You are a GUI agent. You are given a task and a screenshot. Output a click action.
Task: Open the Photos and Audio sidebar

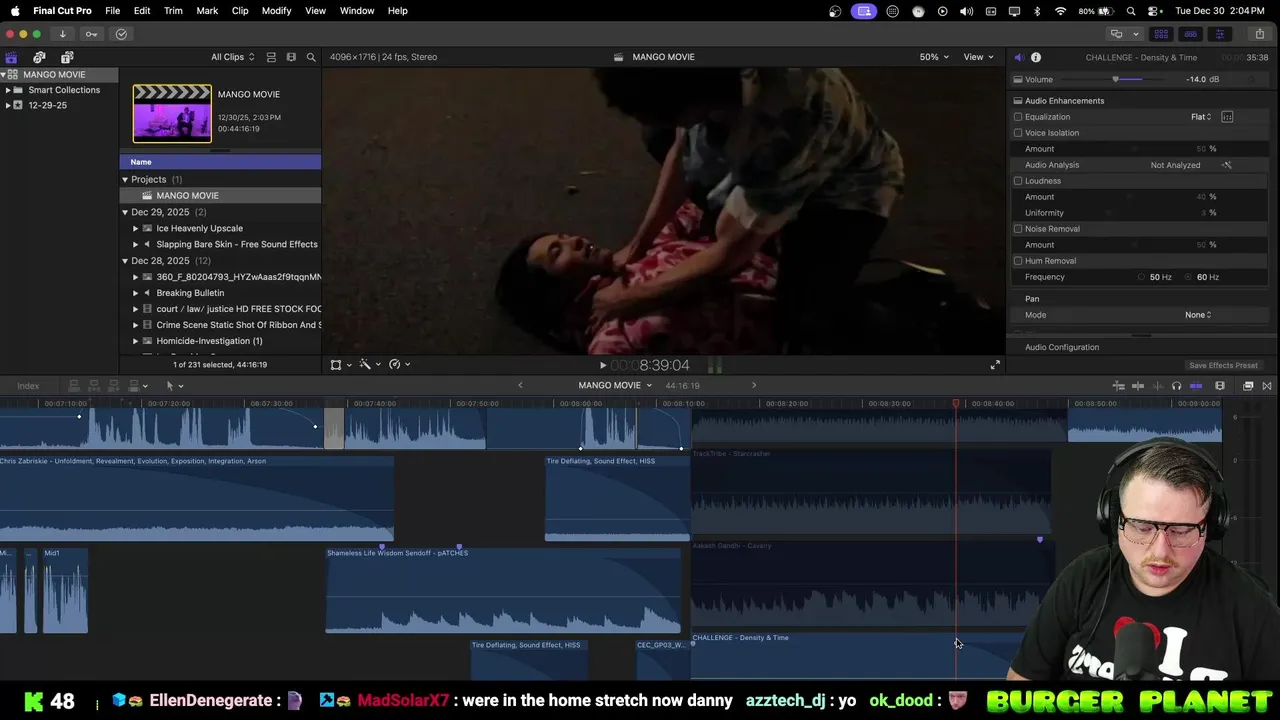39,57
